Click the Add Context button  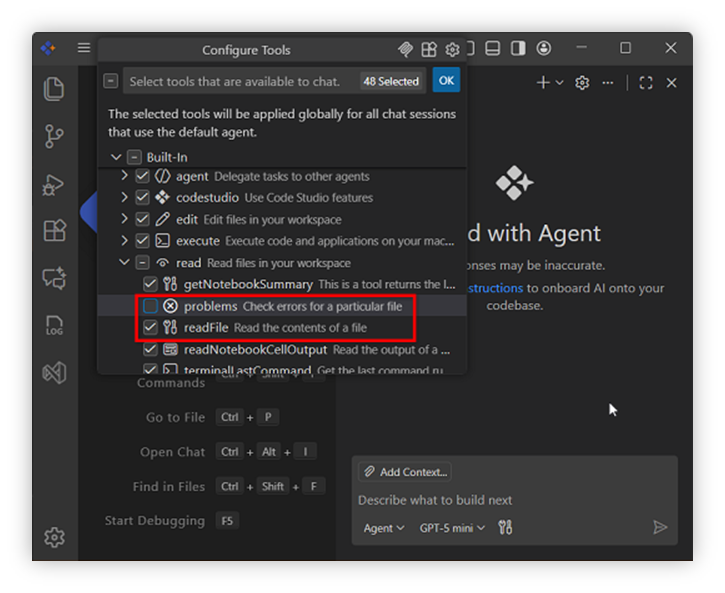(405, 472)
